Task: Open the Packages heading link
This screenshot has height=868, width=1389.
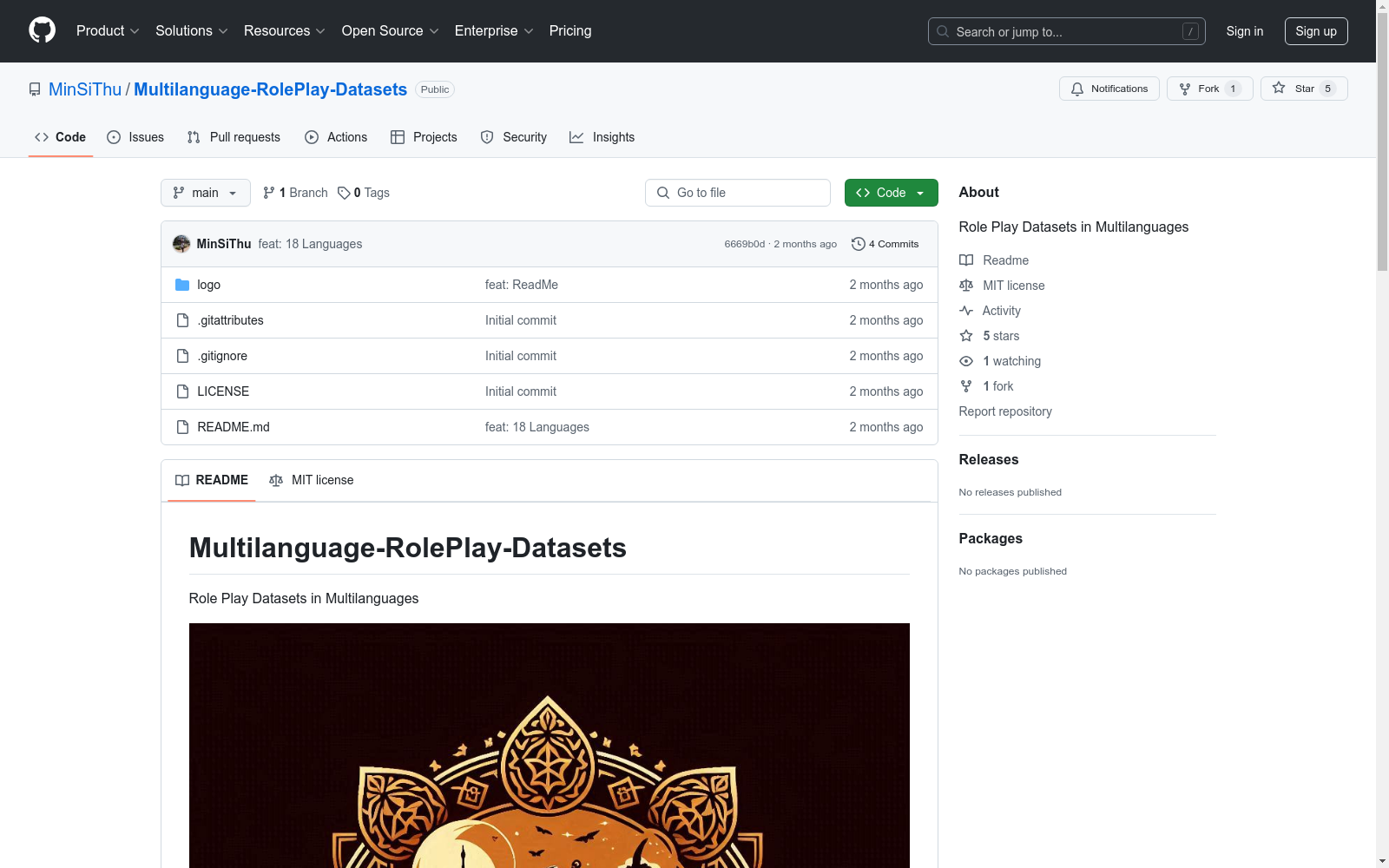Action: tap(991, 539)
